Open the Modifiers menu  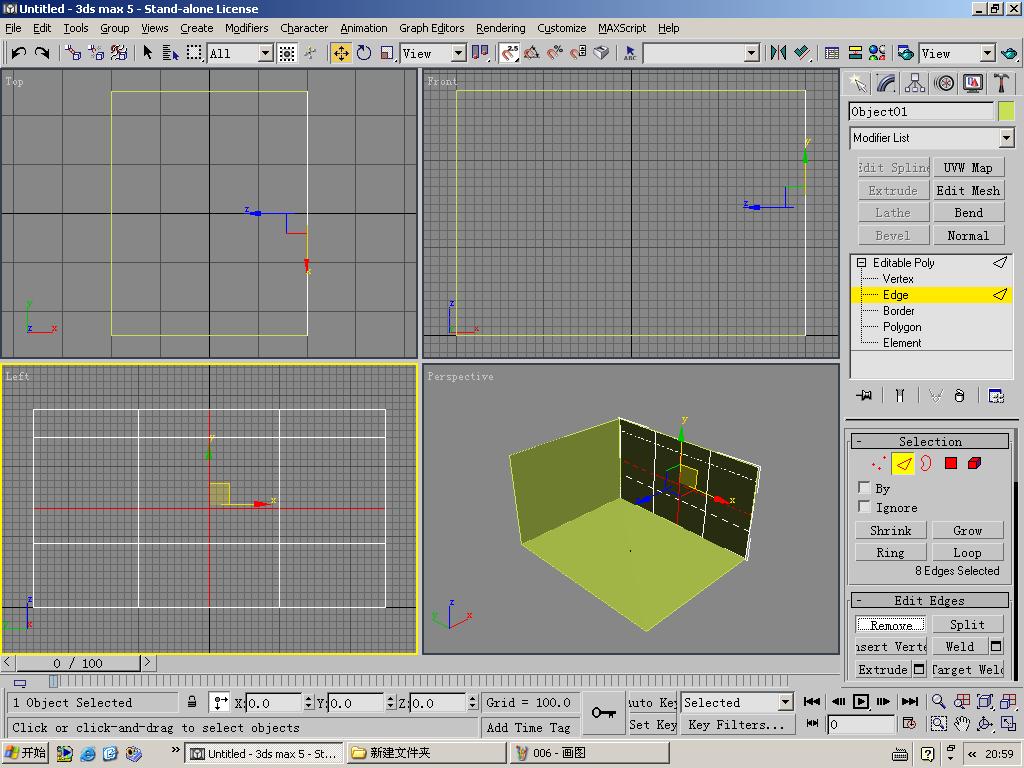246,28
